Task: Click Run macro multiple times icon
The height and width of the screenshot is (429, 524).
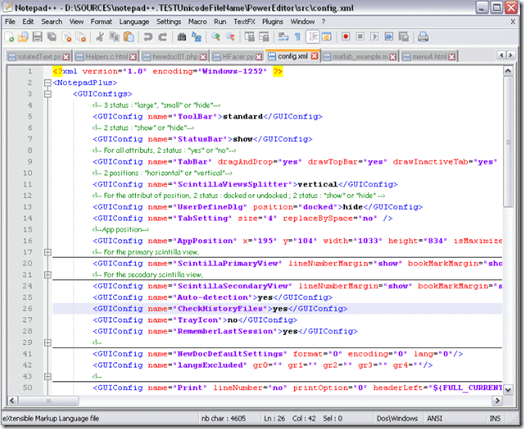Action: point(389,36)
